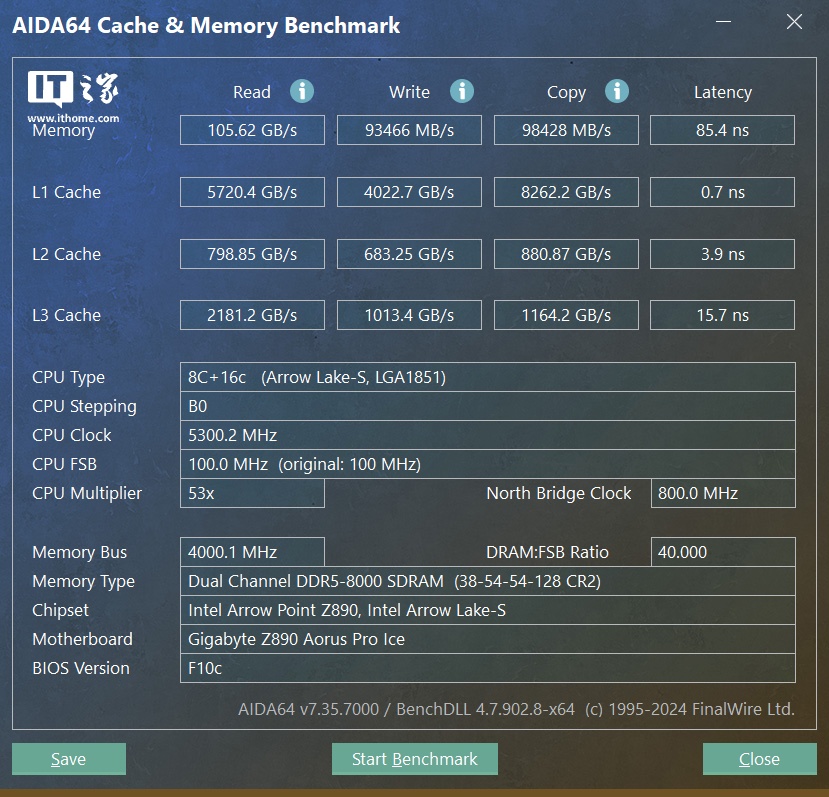
Task: Click the CPU Type Arrow Lake-S field
Action: click(487, 377)
